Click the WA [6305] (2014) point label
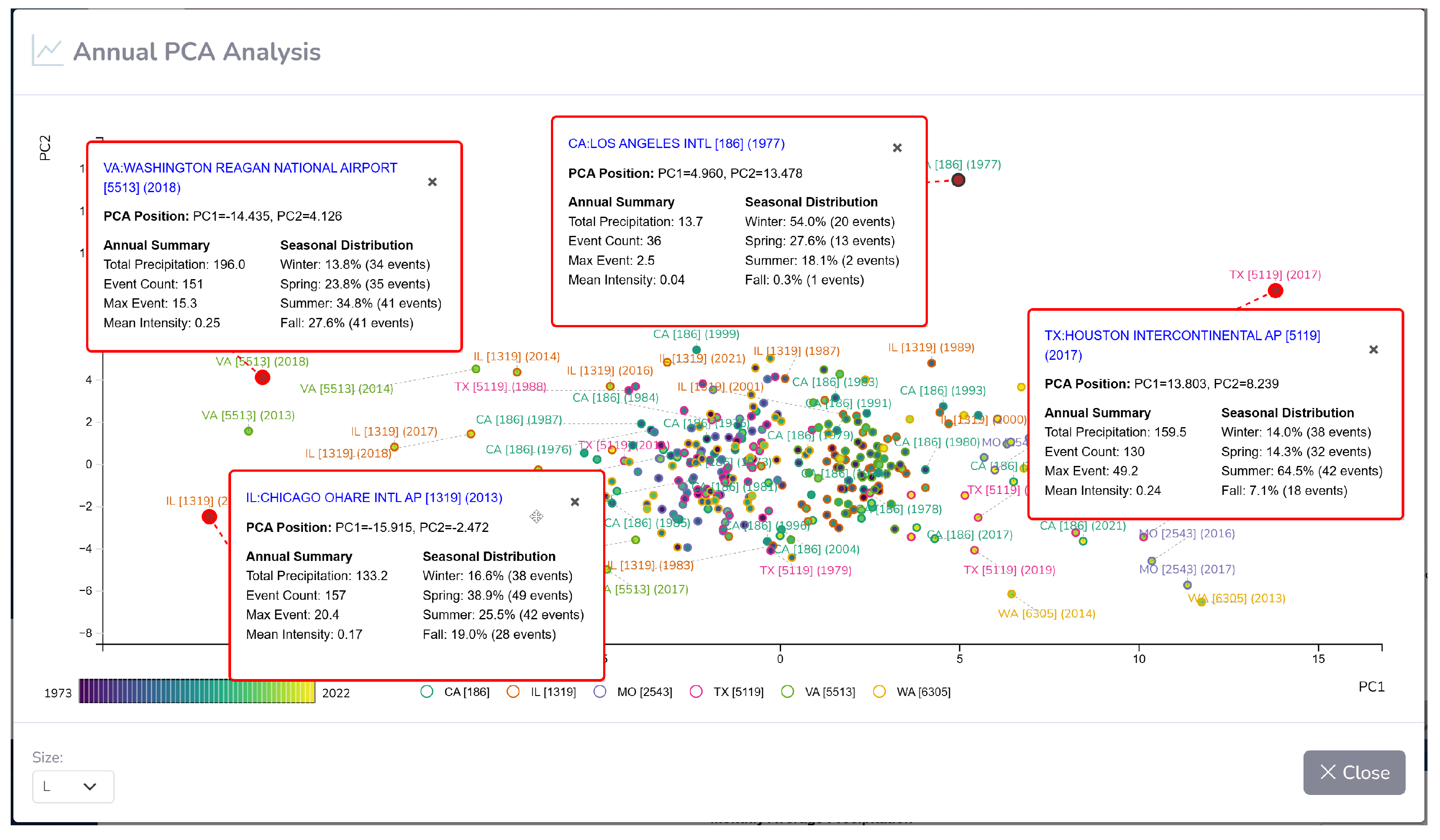The height and width of the screenshot is (840, 1440). point(1047,614)
